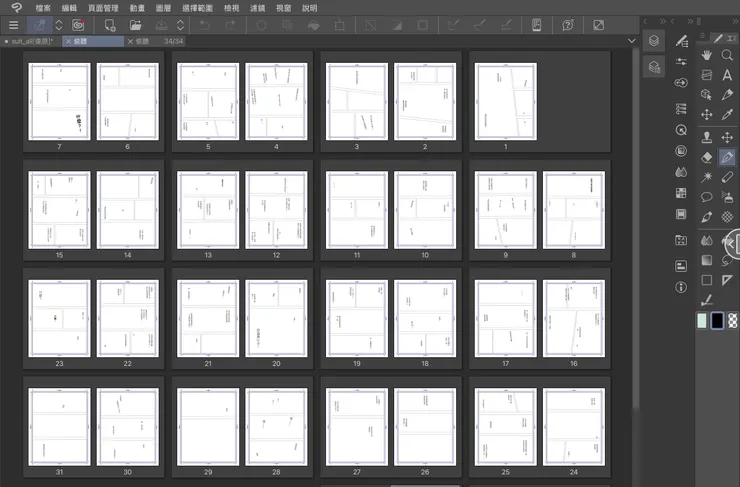
Task: Open the Tool property sliders panel icon
Action: (x=681, y=62)
